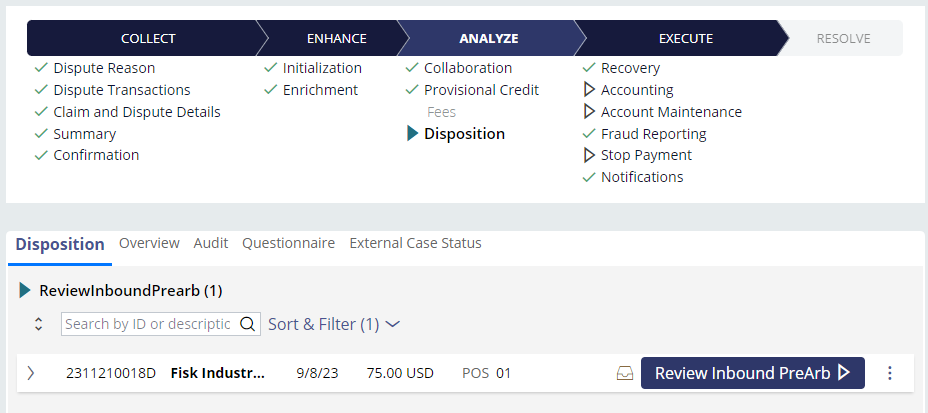Click the Search by ID or description field

[148, 324]
